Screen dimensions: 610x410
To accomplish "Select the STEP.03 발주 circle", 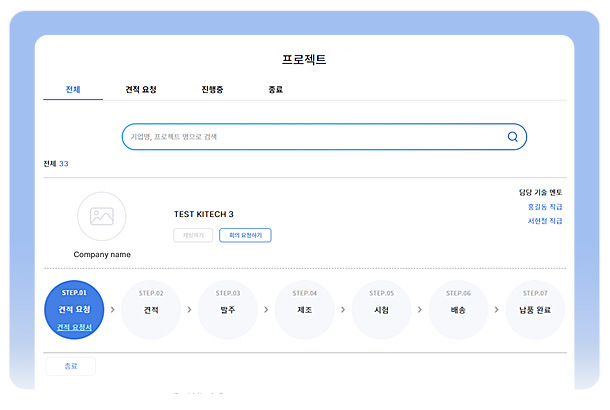I will click(x=228, y=309).
